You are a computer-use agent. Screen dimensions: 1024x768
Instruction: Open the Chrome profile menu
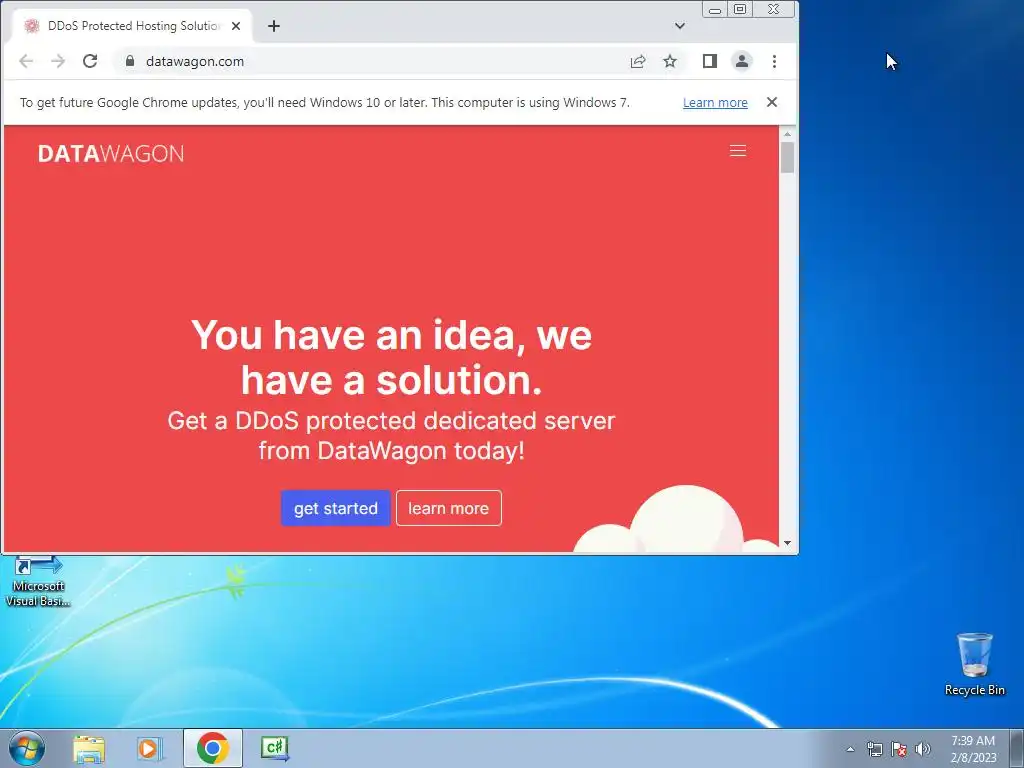tap(742, 61)
